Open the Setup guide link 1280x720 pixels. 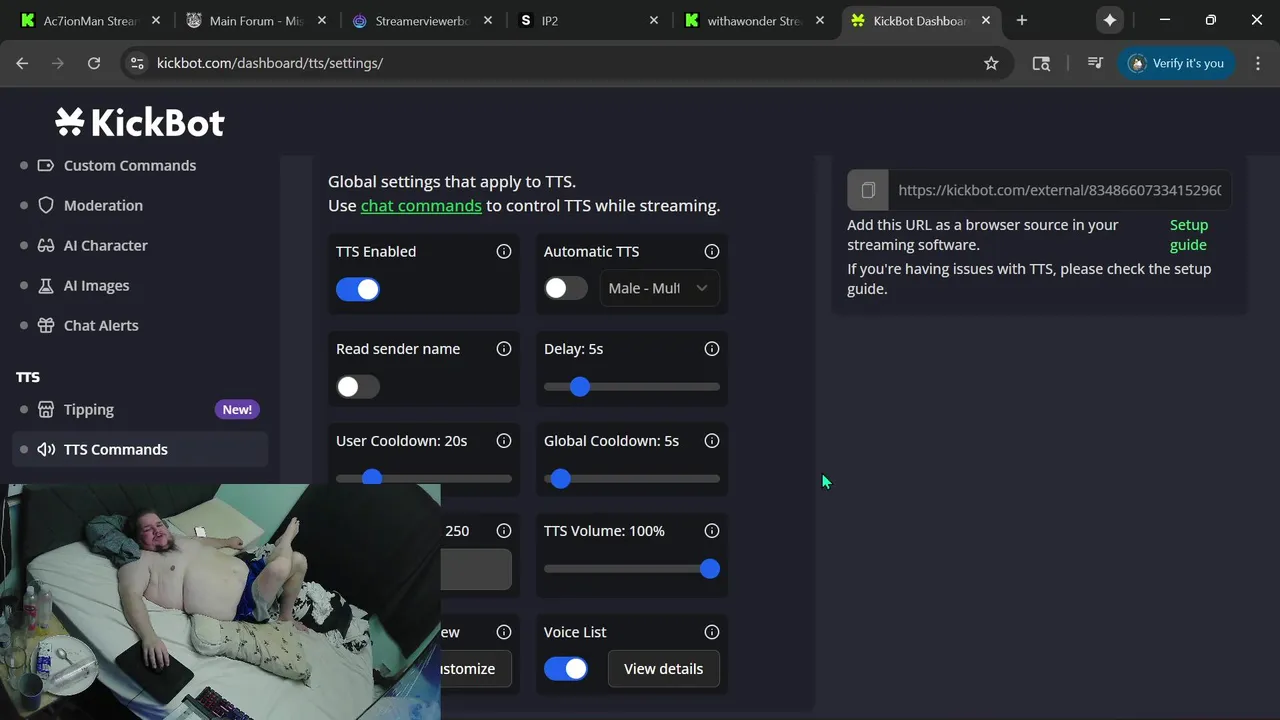point(1189,234)
